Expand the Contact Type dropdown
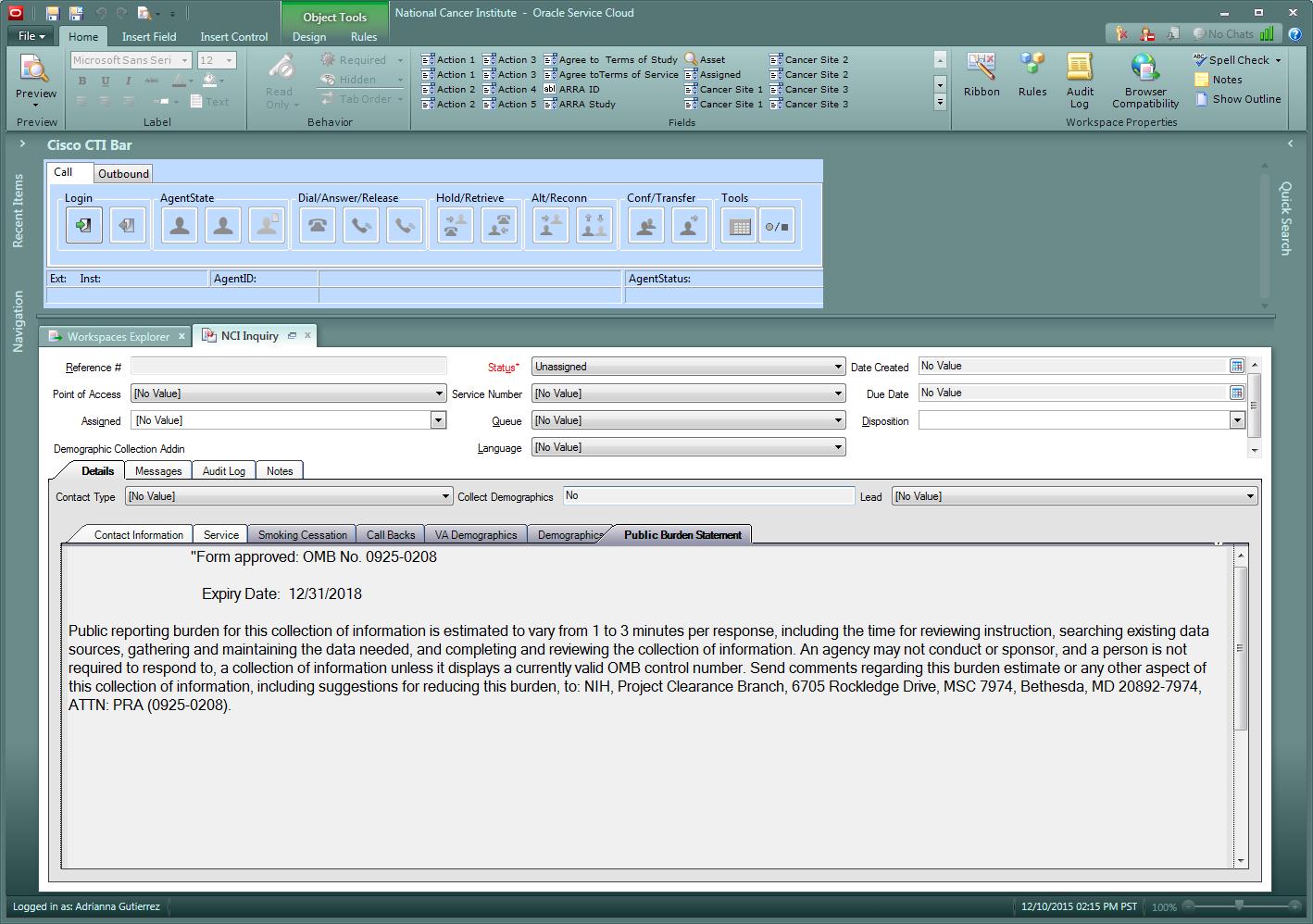1313x924 pixels. [445, 497]
